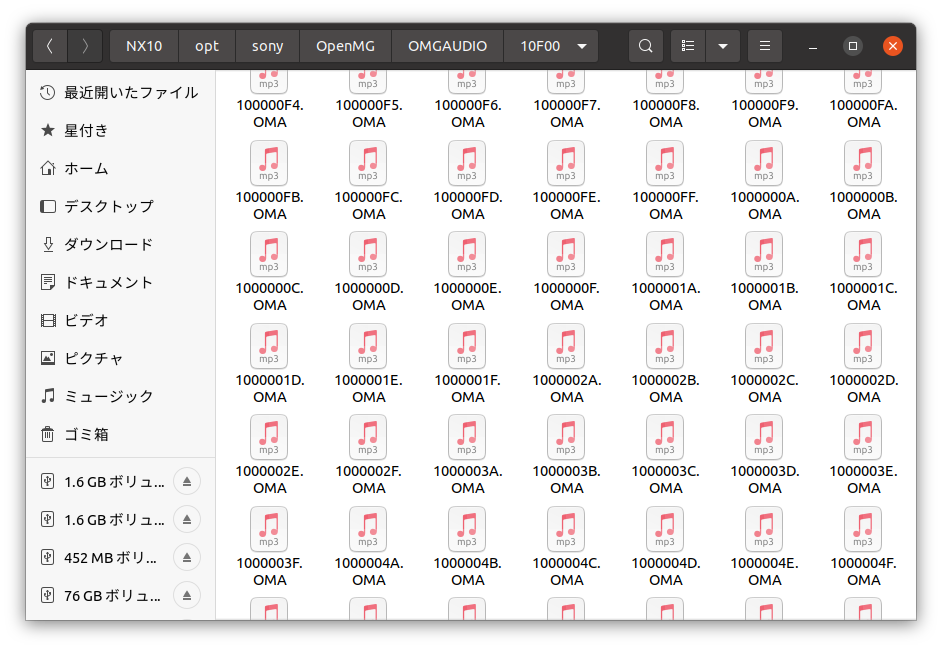Open 星付き starred items
The height and width of the screenshot is (649, 942).
[120, 130]
